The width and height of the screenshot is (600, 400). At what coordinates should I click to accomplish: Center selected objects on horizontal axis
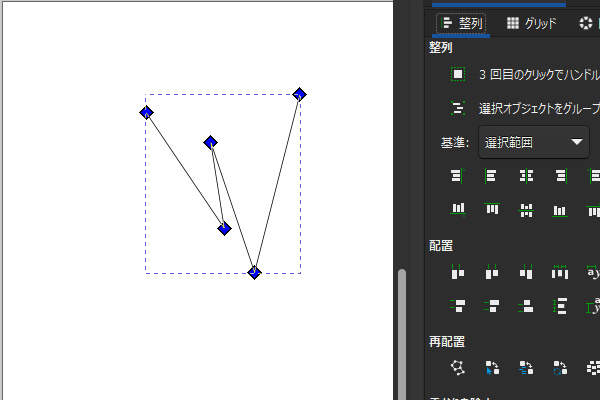click(526, 209)
